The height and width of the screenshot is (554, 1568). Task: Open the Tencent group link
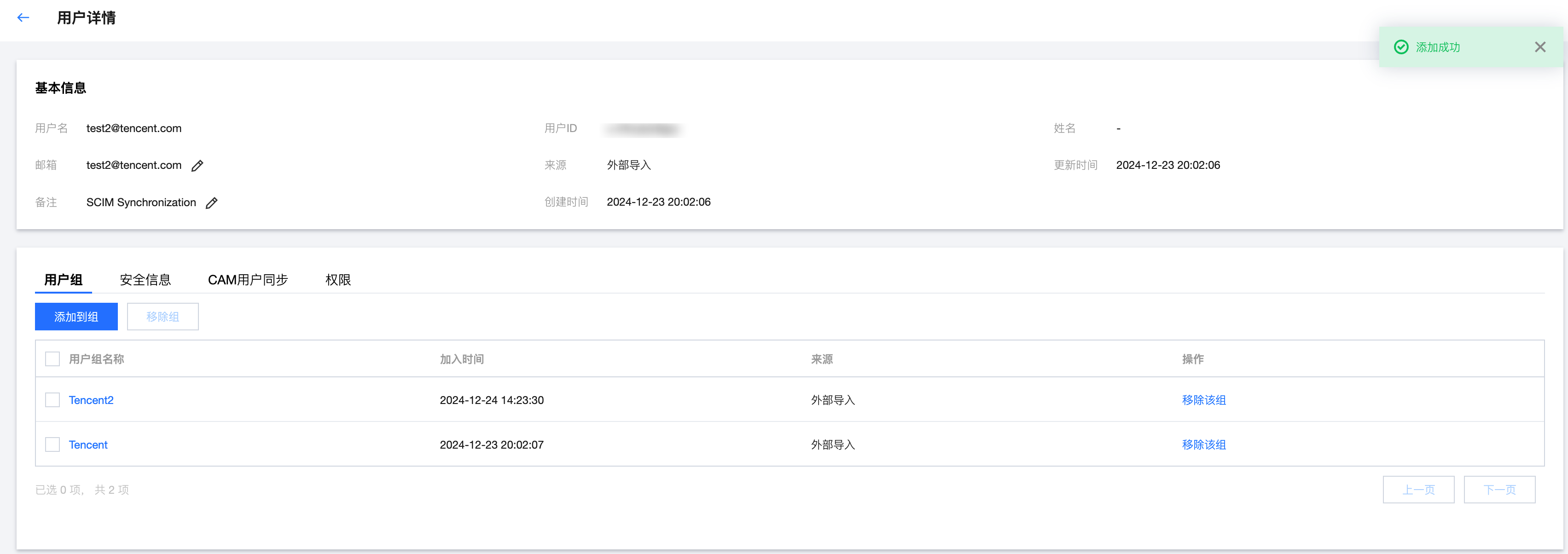click(88, 444)
